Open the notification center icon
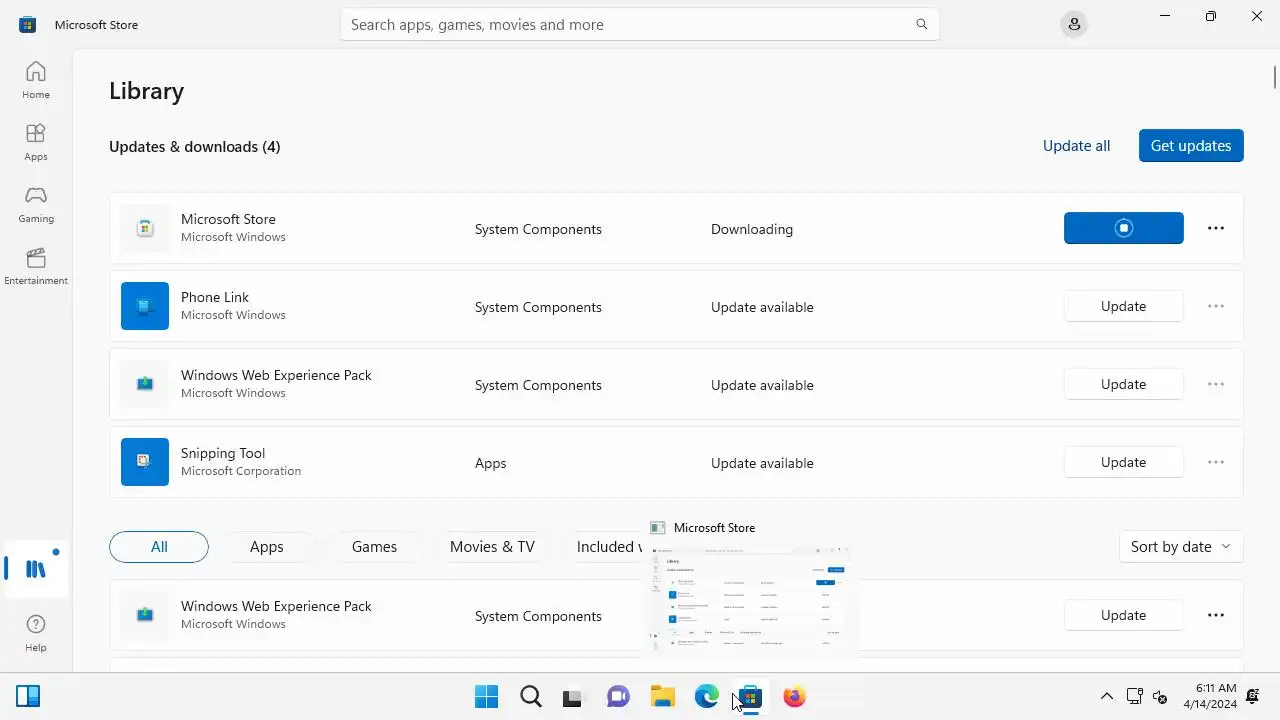1280x720 pixels. click(x=1253, y=696)
